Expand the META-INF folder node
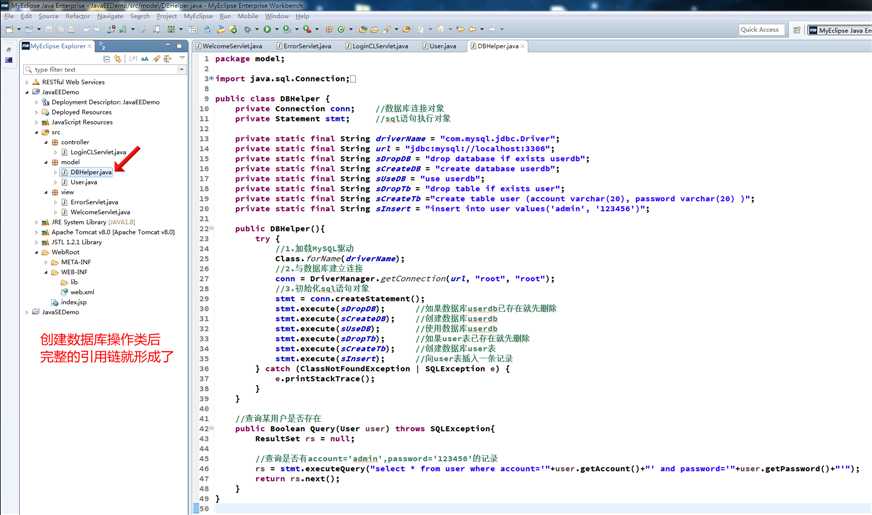The width and height of the screenshot is (872, 515). pos(46,263)
